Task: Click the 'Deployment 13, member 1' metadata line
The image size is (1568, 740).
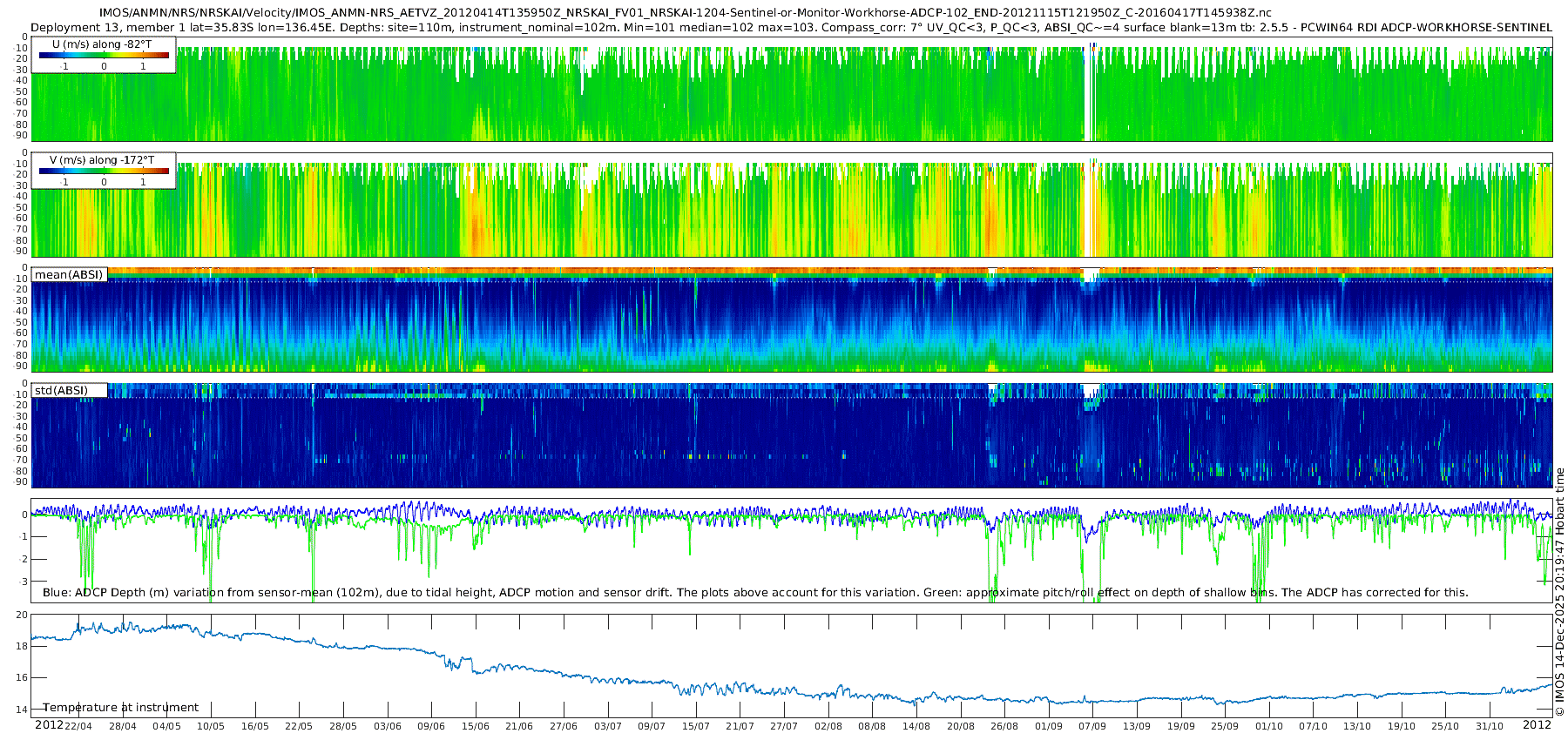Action: pos(791,27)
